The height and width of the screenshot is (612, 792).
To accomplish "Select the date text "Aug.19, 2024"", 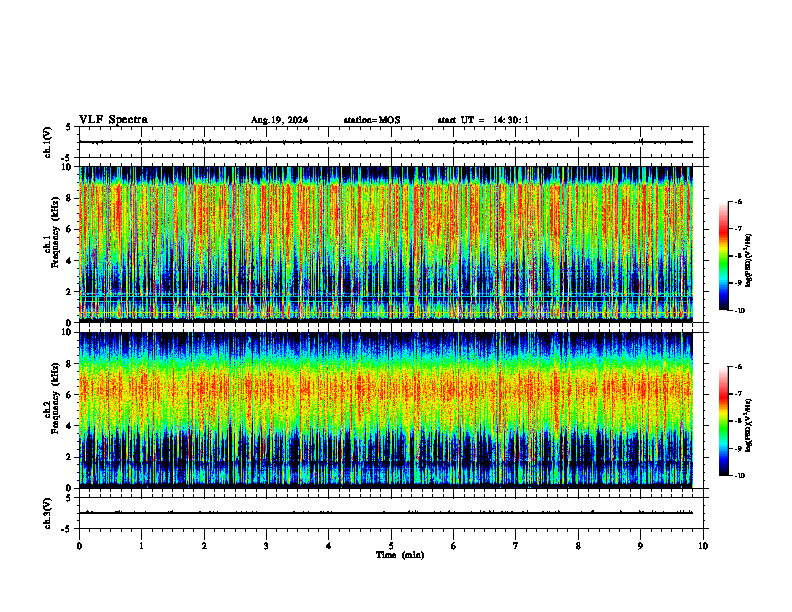I will [x=279, y=120].
